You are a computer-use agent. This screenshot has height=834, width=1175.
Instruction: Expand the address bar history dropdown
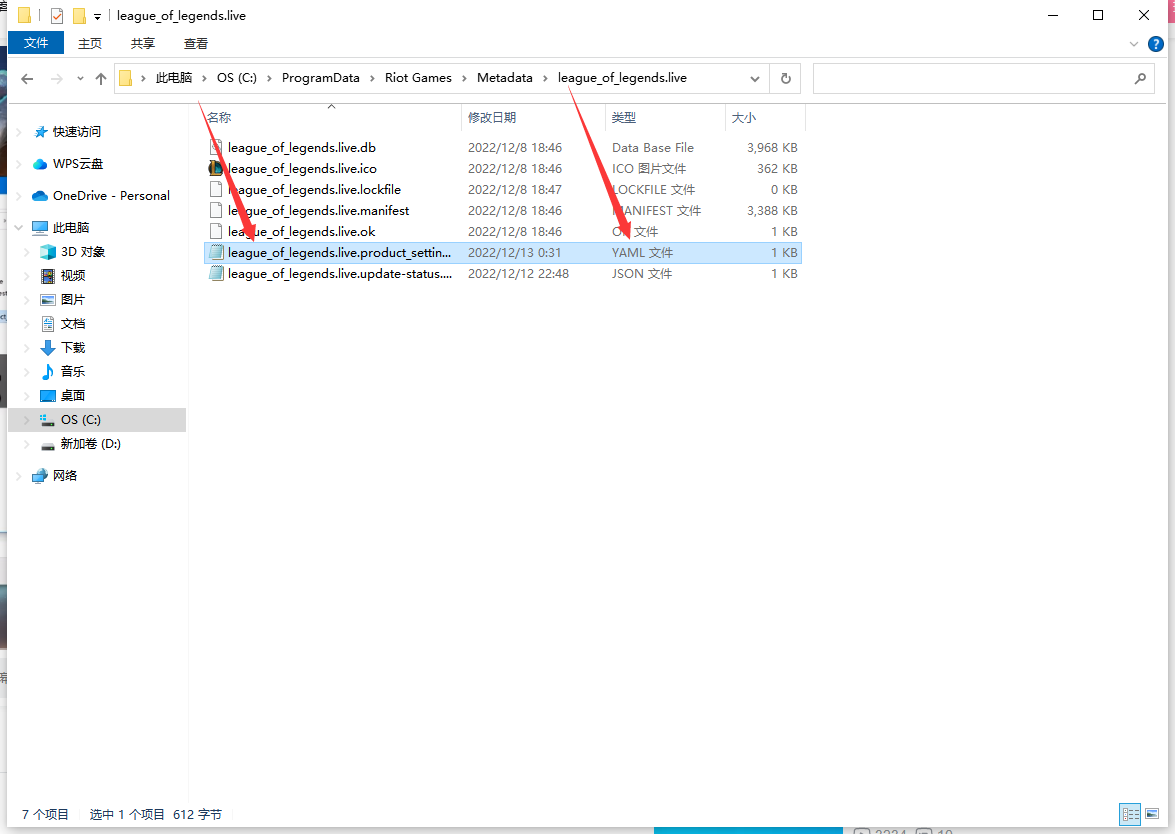pos(755,78)
